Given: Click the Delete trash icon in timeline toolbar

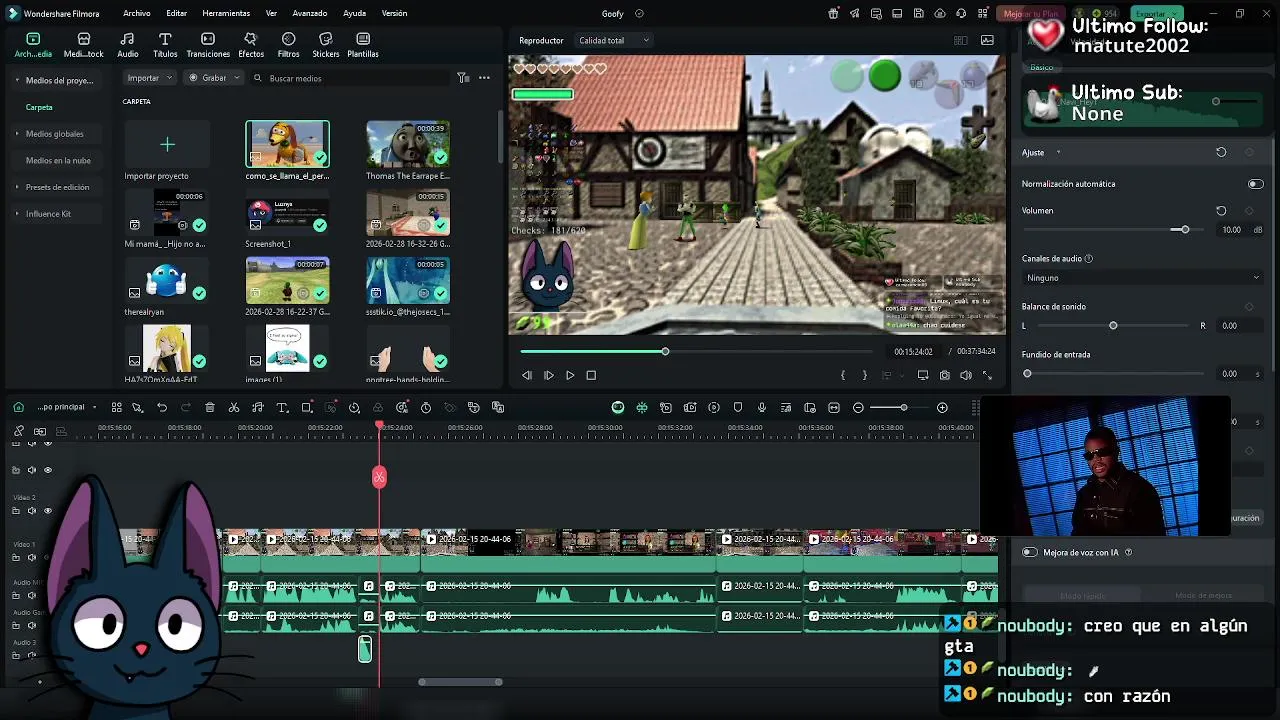Looking at the screenshot, I should coord(210,408).
